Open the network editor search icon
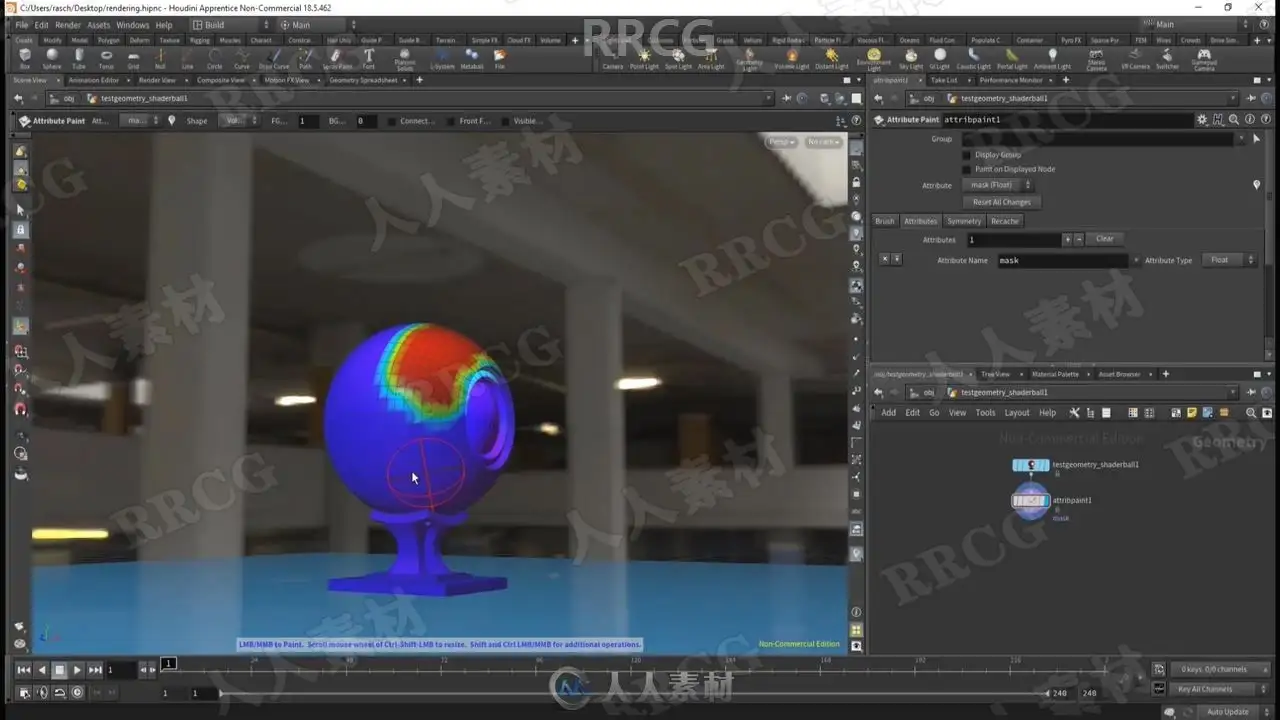The image size is (1280, 720). coord(1251,412)
